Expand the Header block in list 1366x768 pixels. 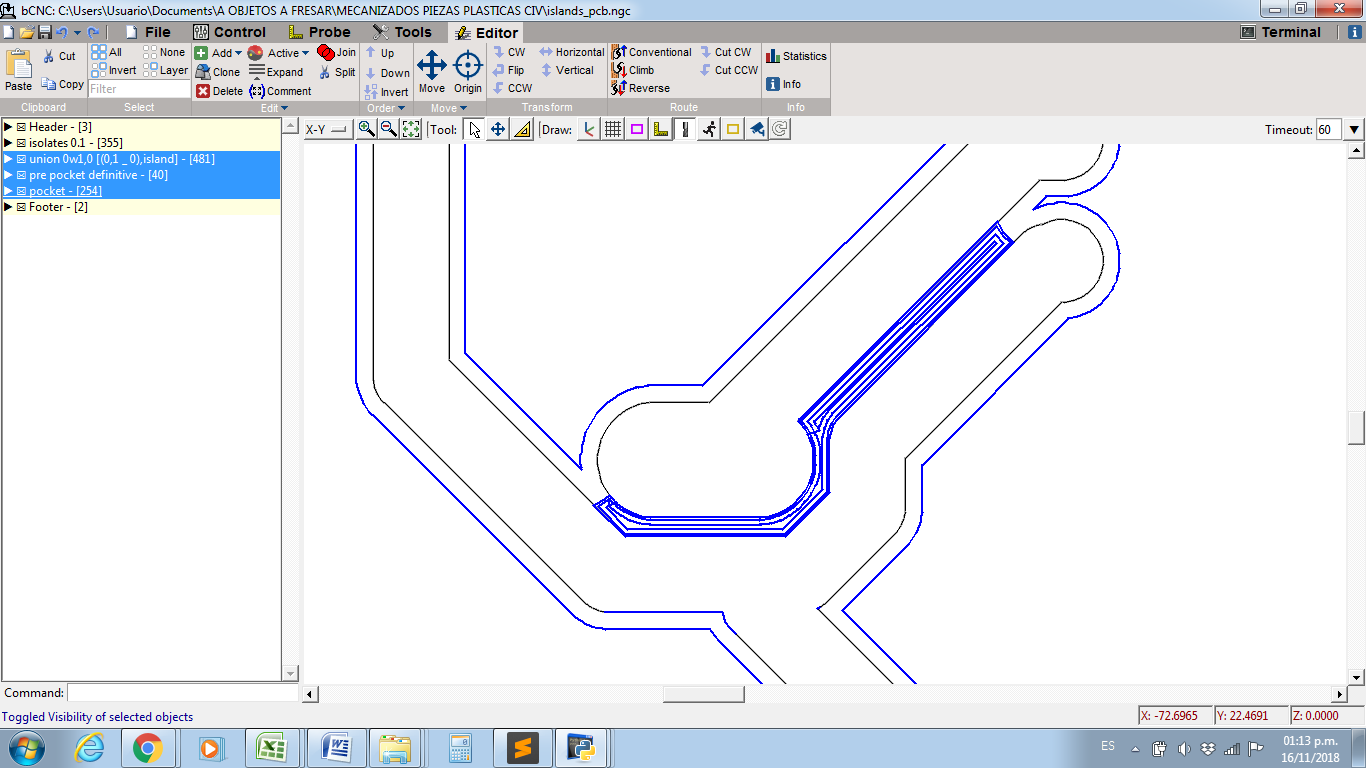tap(8, 127)
